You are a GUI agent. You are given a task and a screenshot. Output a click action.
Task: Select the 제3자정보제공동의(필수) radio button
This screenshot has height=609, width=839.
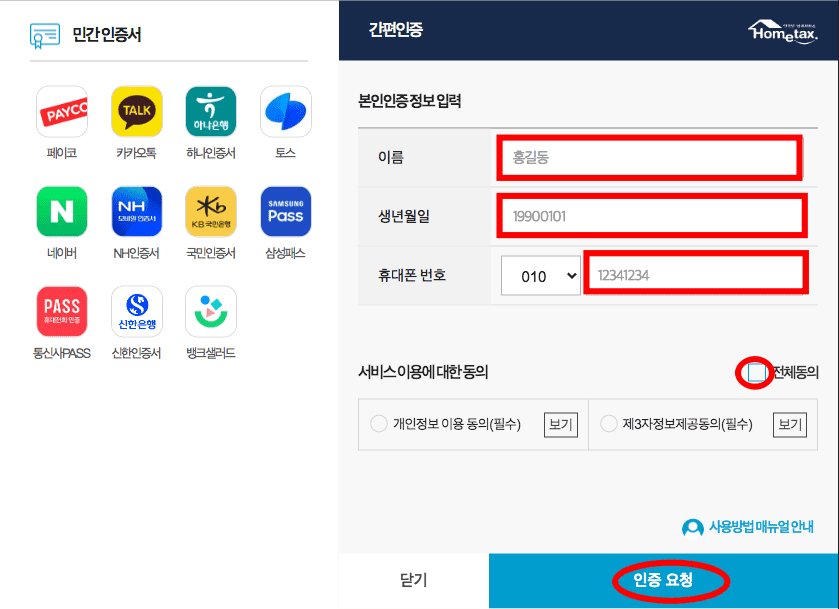[609, 424]
